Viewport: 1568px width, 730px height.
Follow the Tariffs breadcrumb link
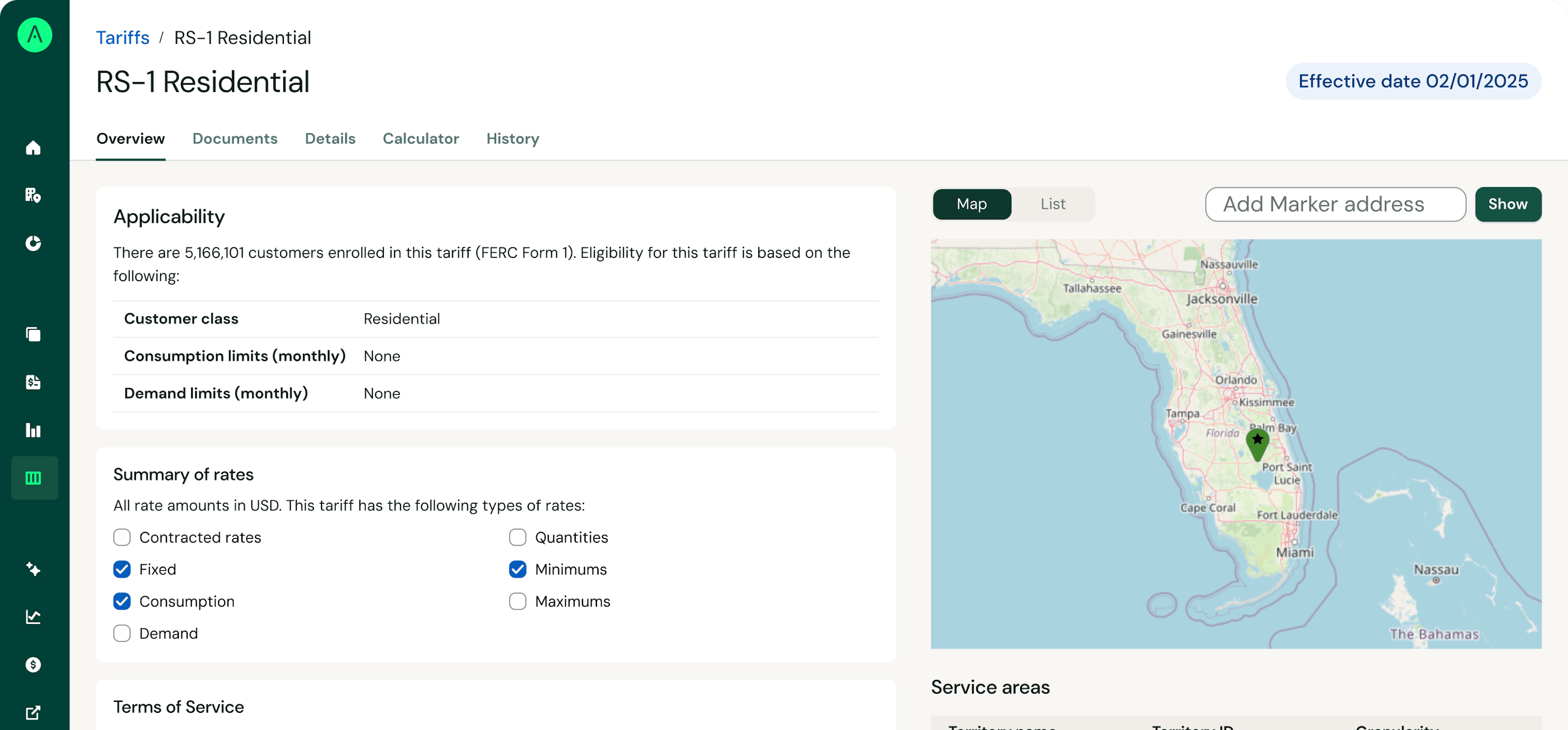click(122, 38)
